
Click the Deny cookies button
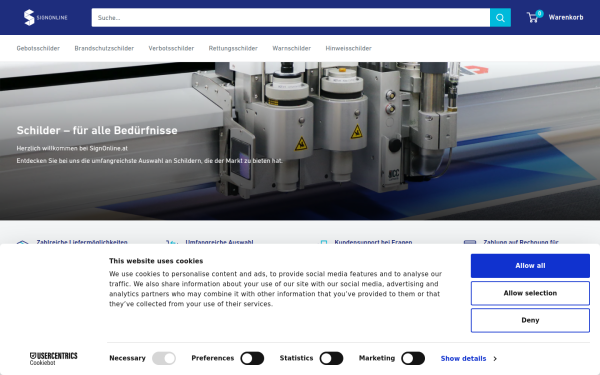[x=530, y=320]
